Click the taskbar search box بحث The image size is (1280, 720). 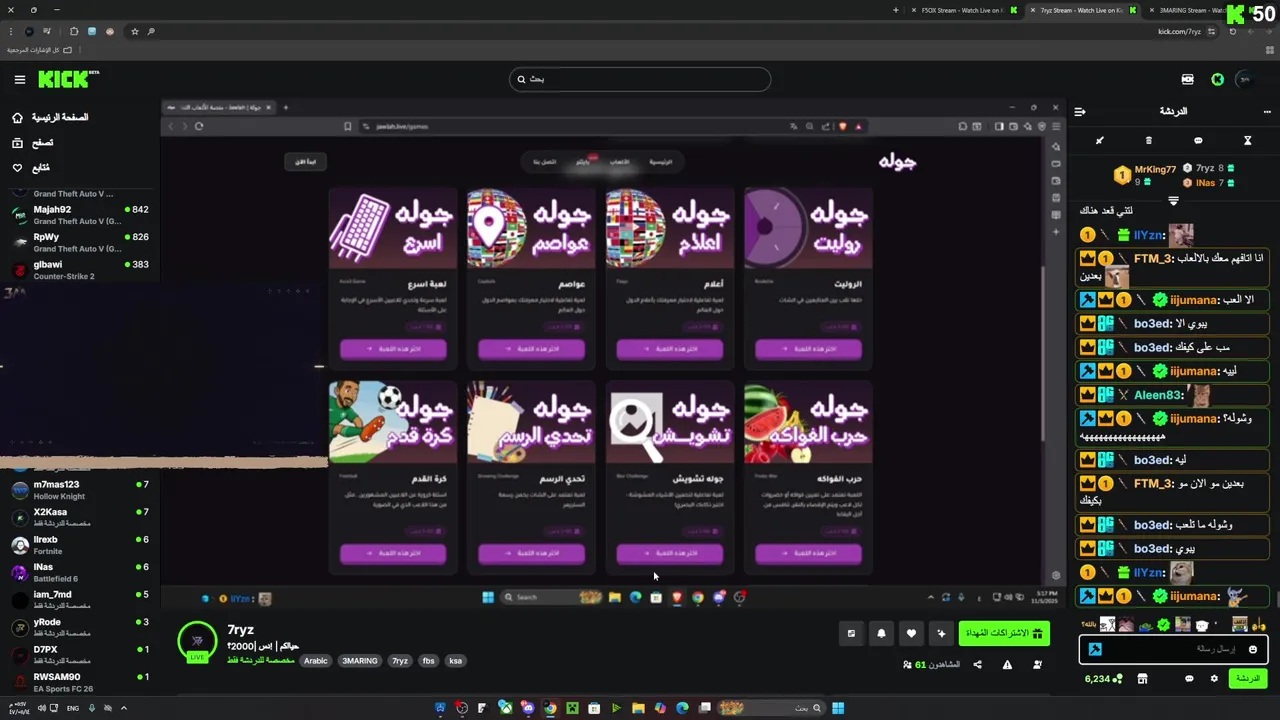point(785,708)
